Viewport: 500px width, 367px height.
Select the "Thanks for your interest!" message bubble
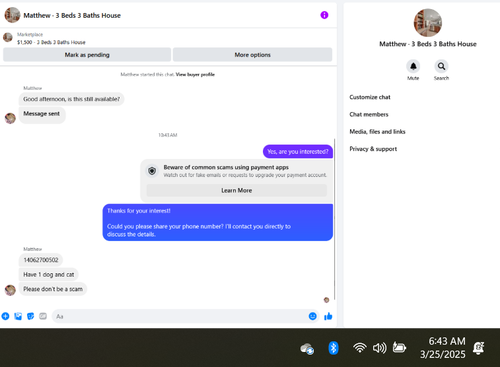[x=217, y=222]
